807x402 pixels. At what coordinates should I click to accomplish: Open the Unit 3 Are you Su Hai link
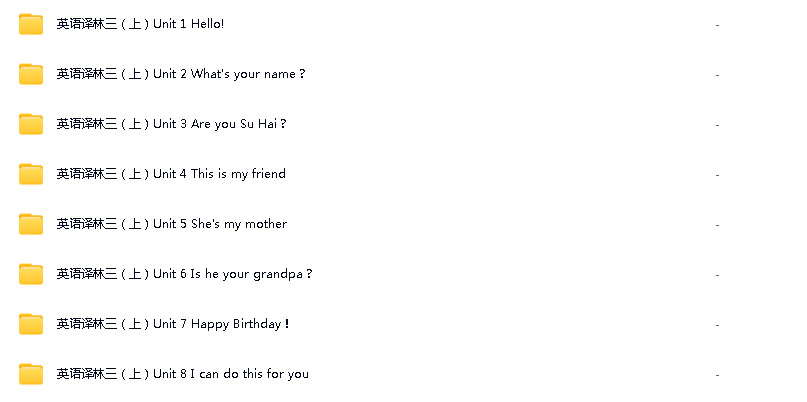point(171,124)
